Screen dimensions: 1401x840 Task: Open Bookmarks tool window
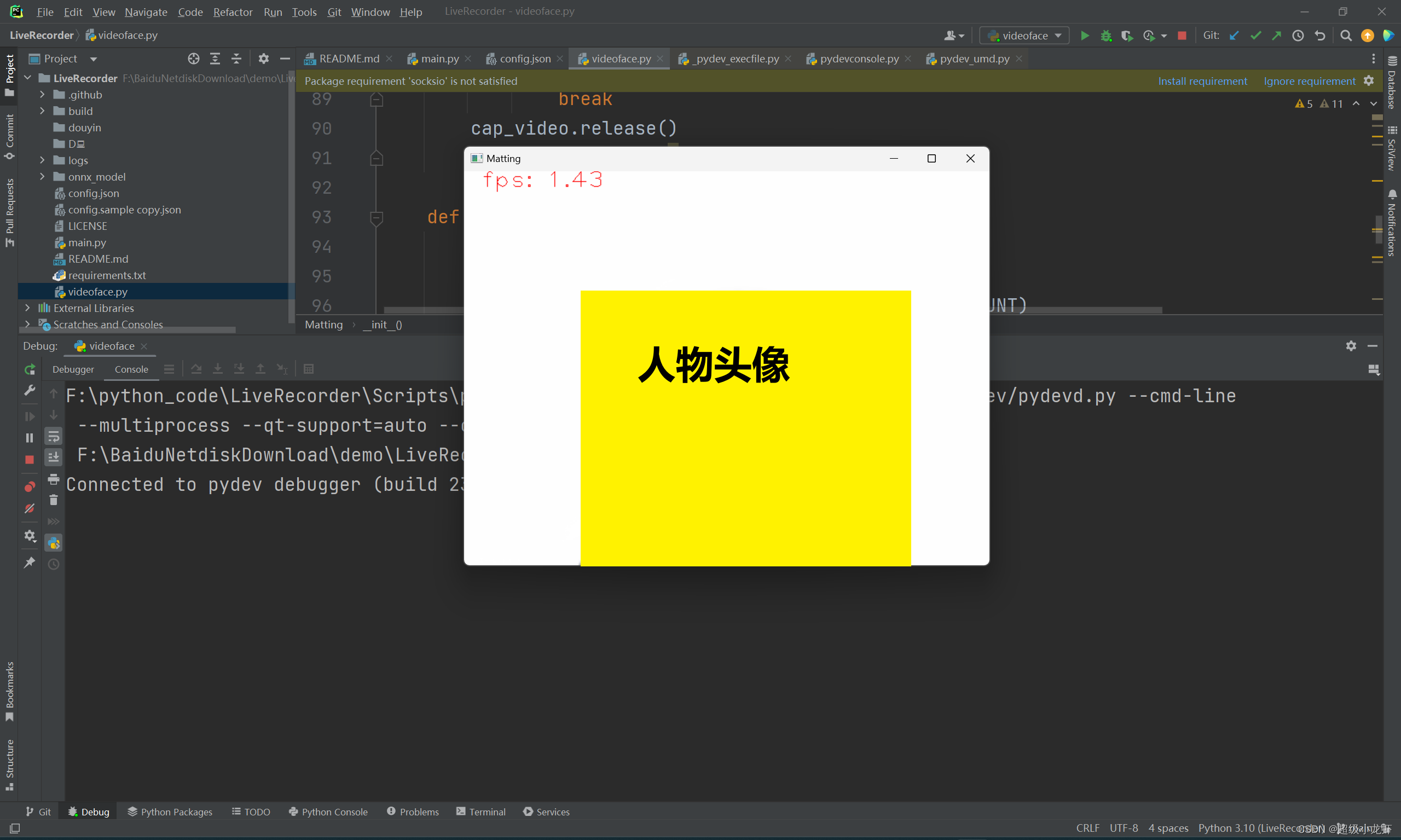[10, 691]
